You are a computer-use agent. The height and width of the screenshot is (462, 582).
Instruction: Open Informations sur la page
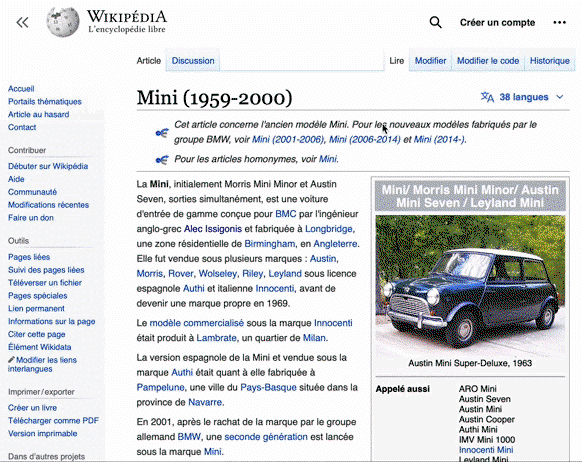(52, 321)
